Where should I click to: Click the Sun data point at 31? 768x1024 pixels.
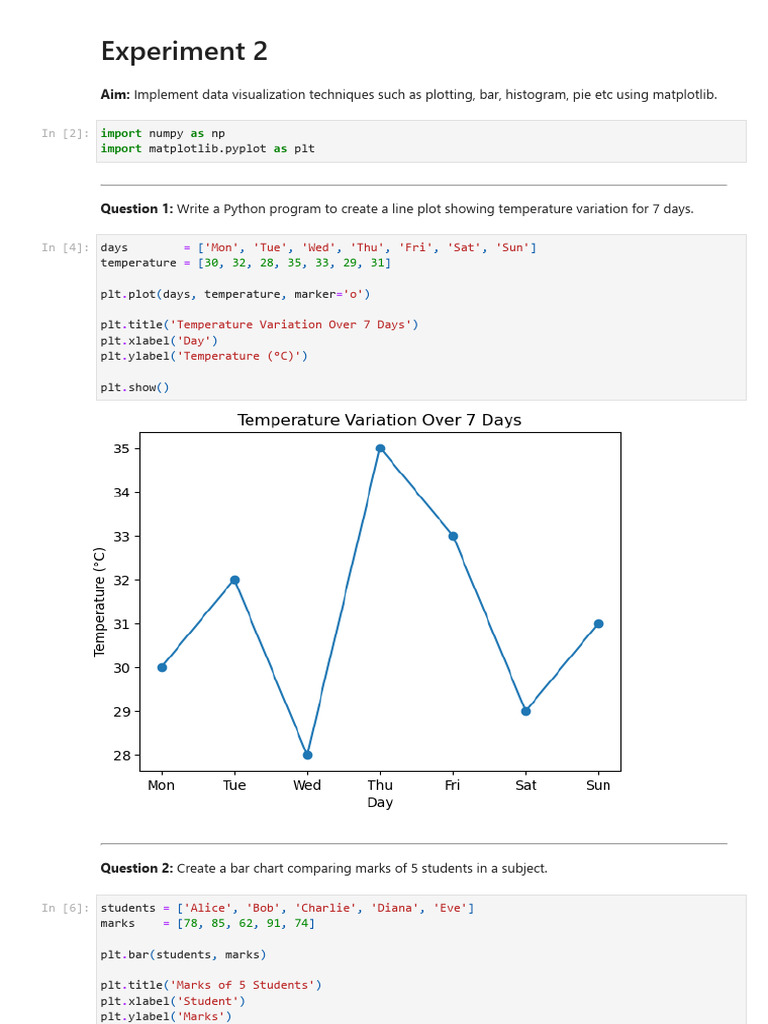tap(599, 624)
